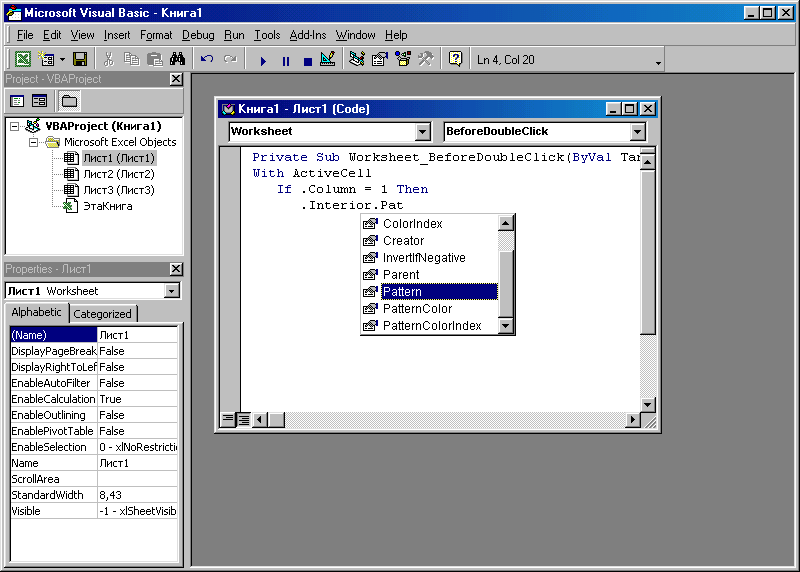Screen dimensions: 800x572
Task: Select ЭтаКнига in project tree
Action: tap(108, 206)
